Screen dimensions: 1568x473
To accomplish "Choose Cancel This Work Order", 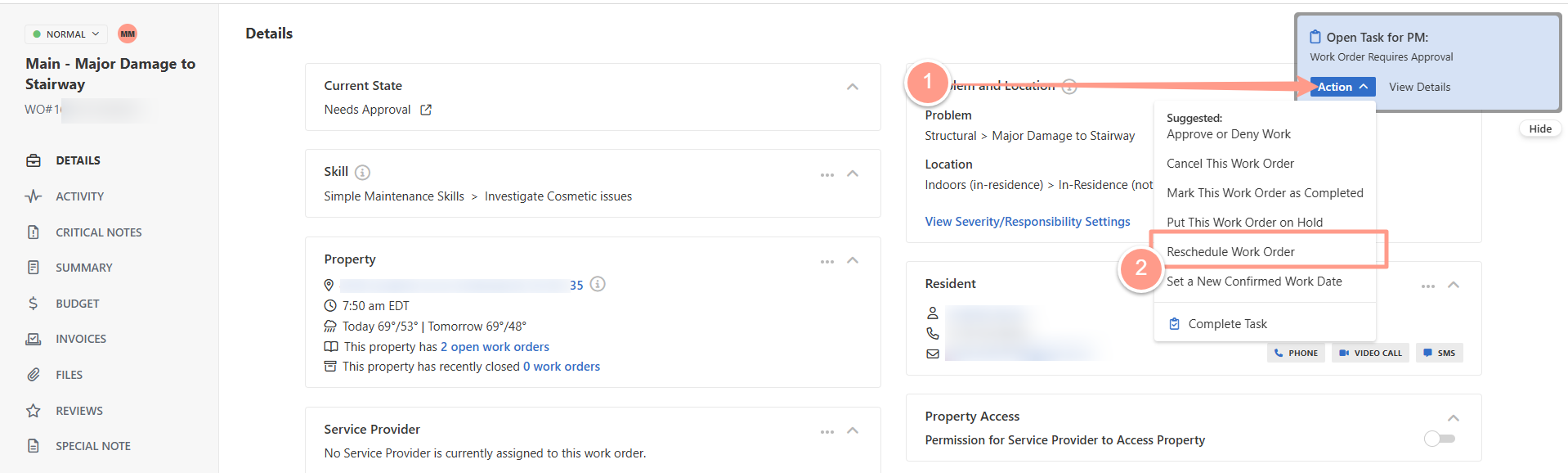I will (x=1230, y=164).
